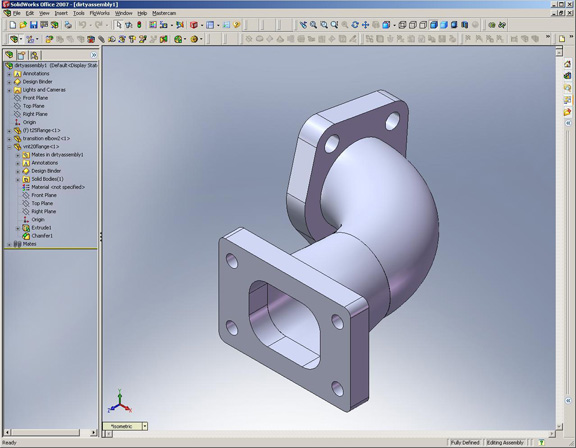Click the Previous View icon
The width and height of the screenshot is (576, 448).
coord(303,25)
